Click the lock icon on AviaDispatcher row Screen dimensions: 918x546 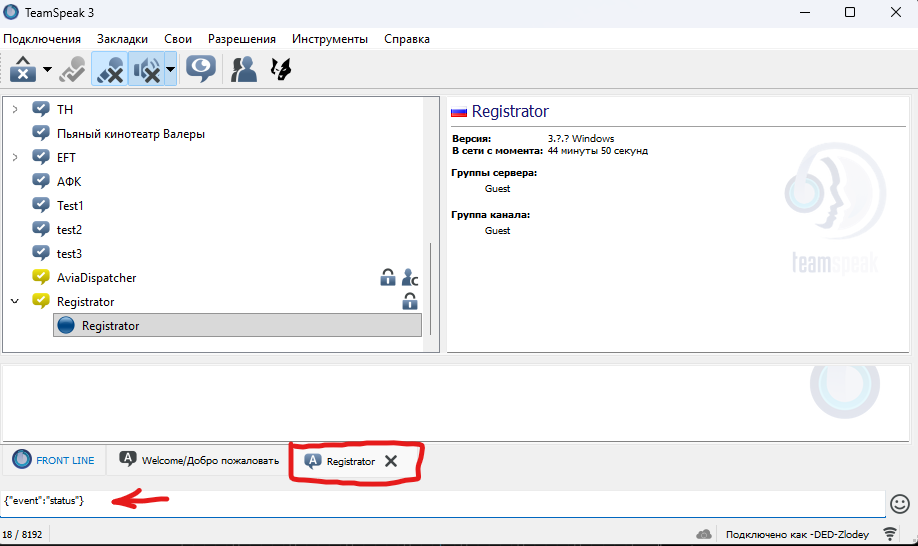(388, 277)
